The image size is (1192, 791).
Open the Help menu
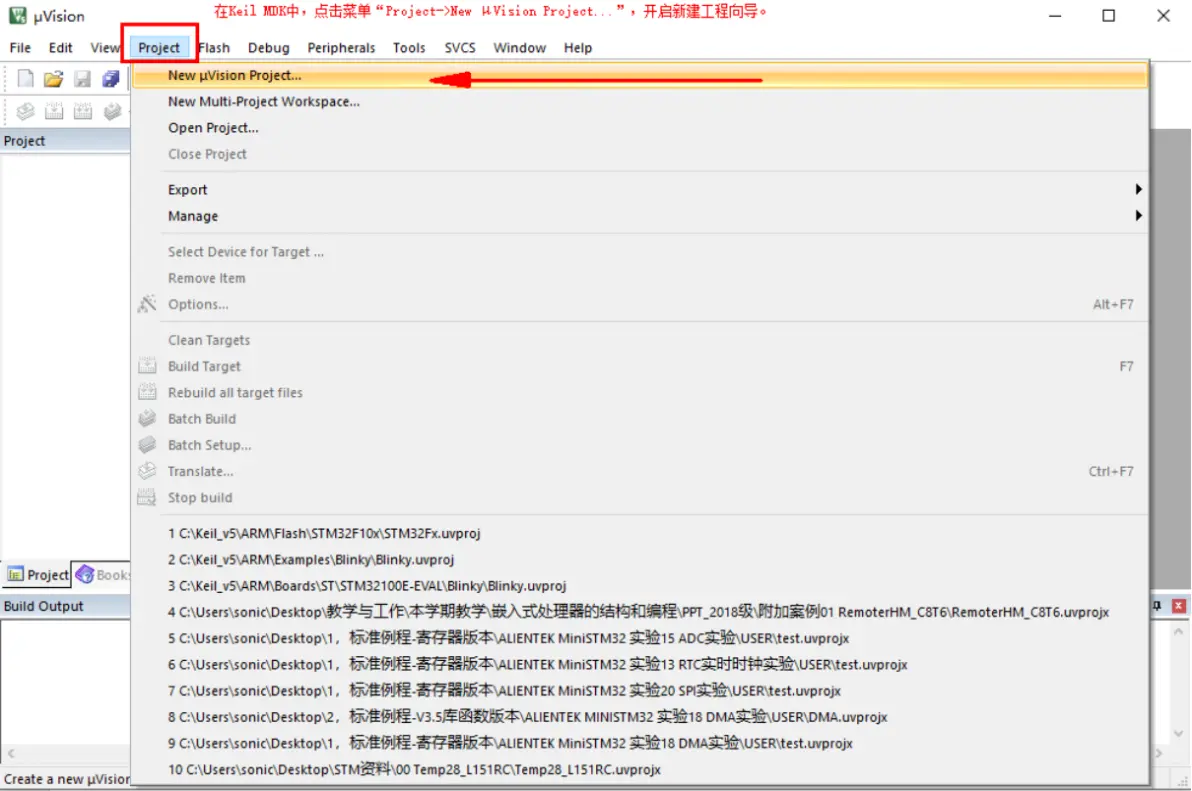click(x=578, y=47)
